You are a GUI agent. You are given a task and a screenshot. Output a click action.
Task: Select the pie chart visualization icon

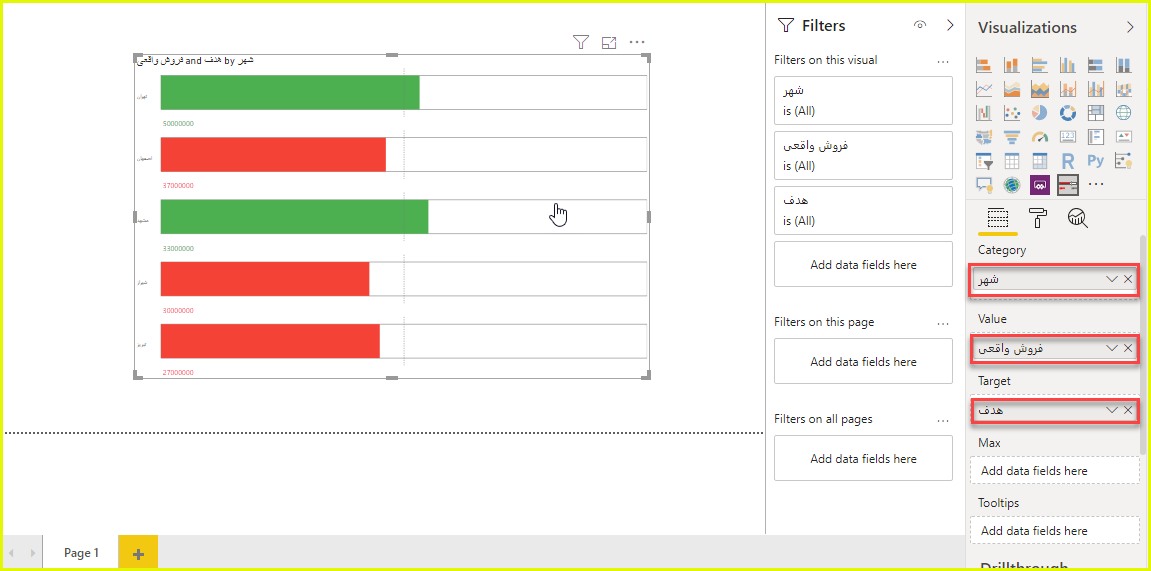[x=1039, y=113]
